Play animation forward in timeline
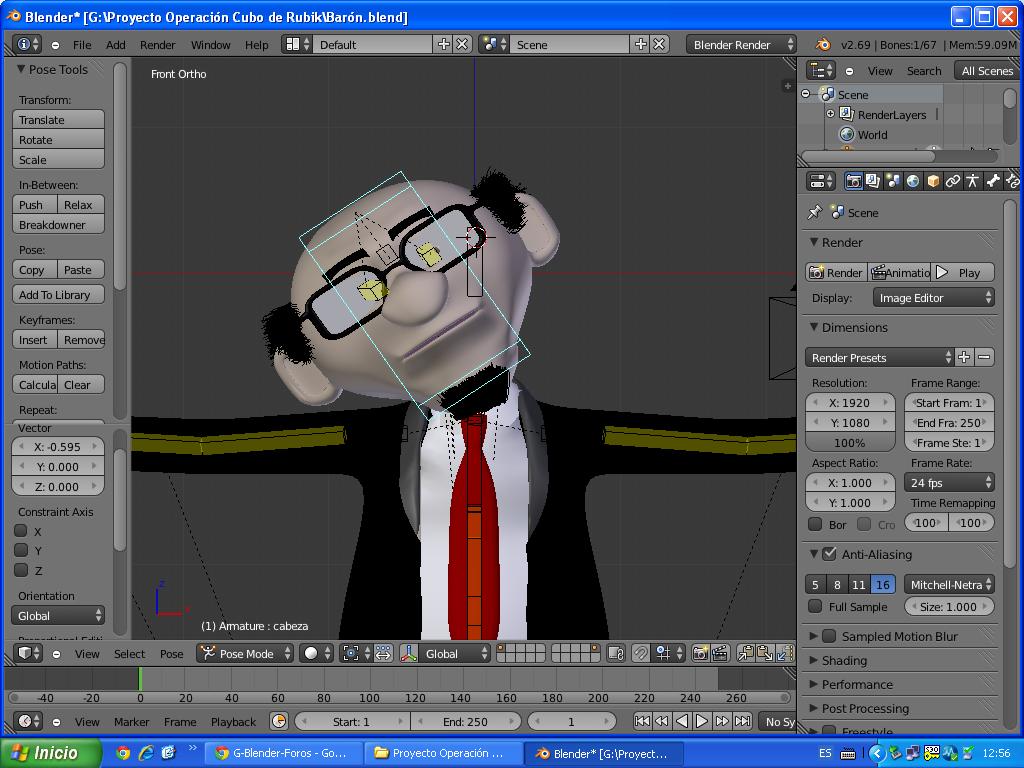Viewport: 1024px width, 768px height. [x=702, y=722]
